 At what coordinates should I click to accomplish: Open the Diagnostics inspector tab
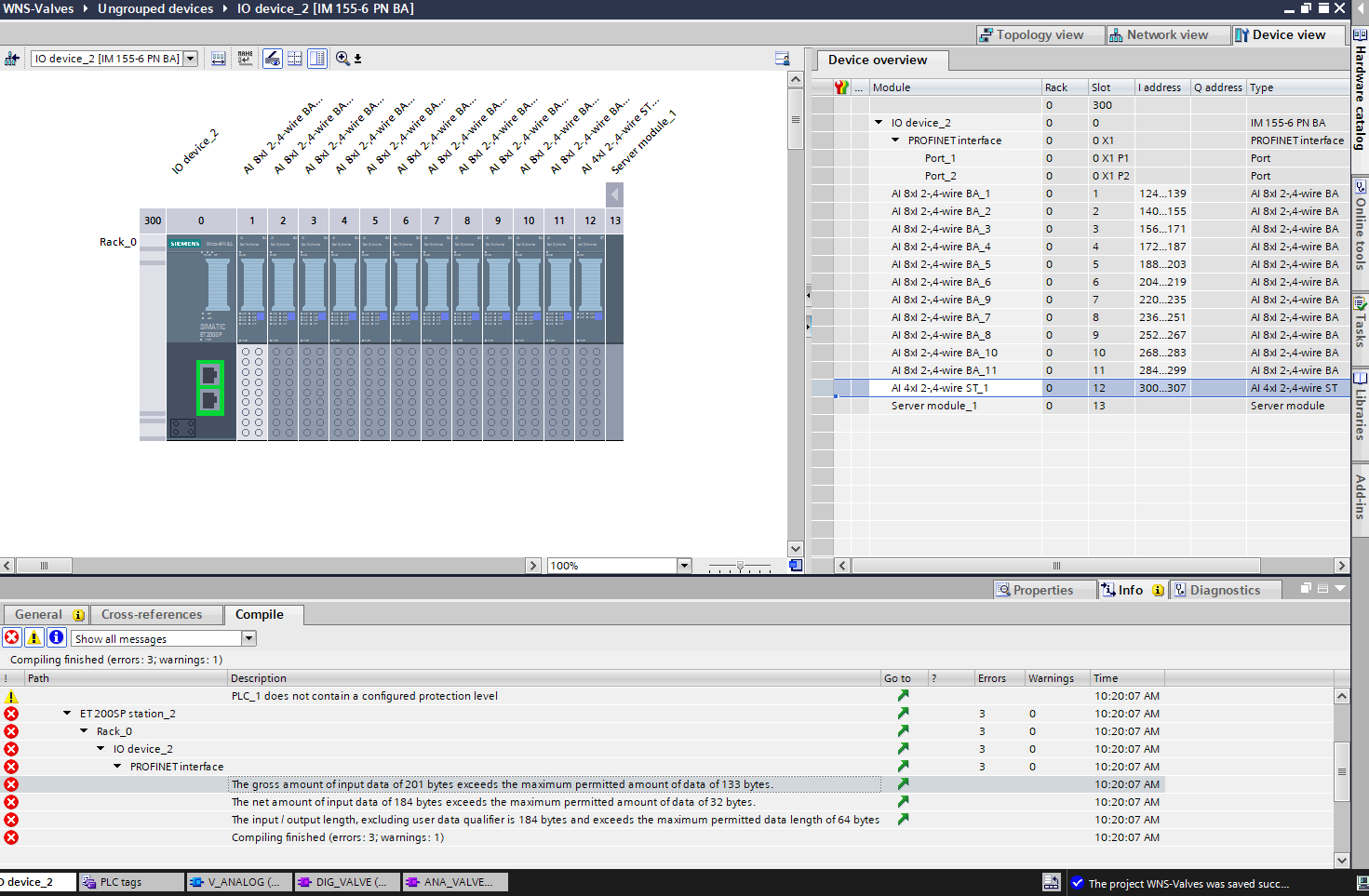(1224, 590)
